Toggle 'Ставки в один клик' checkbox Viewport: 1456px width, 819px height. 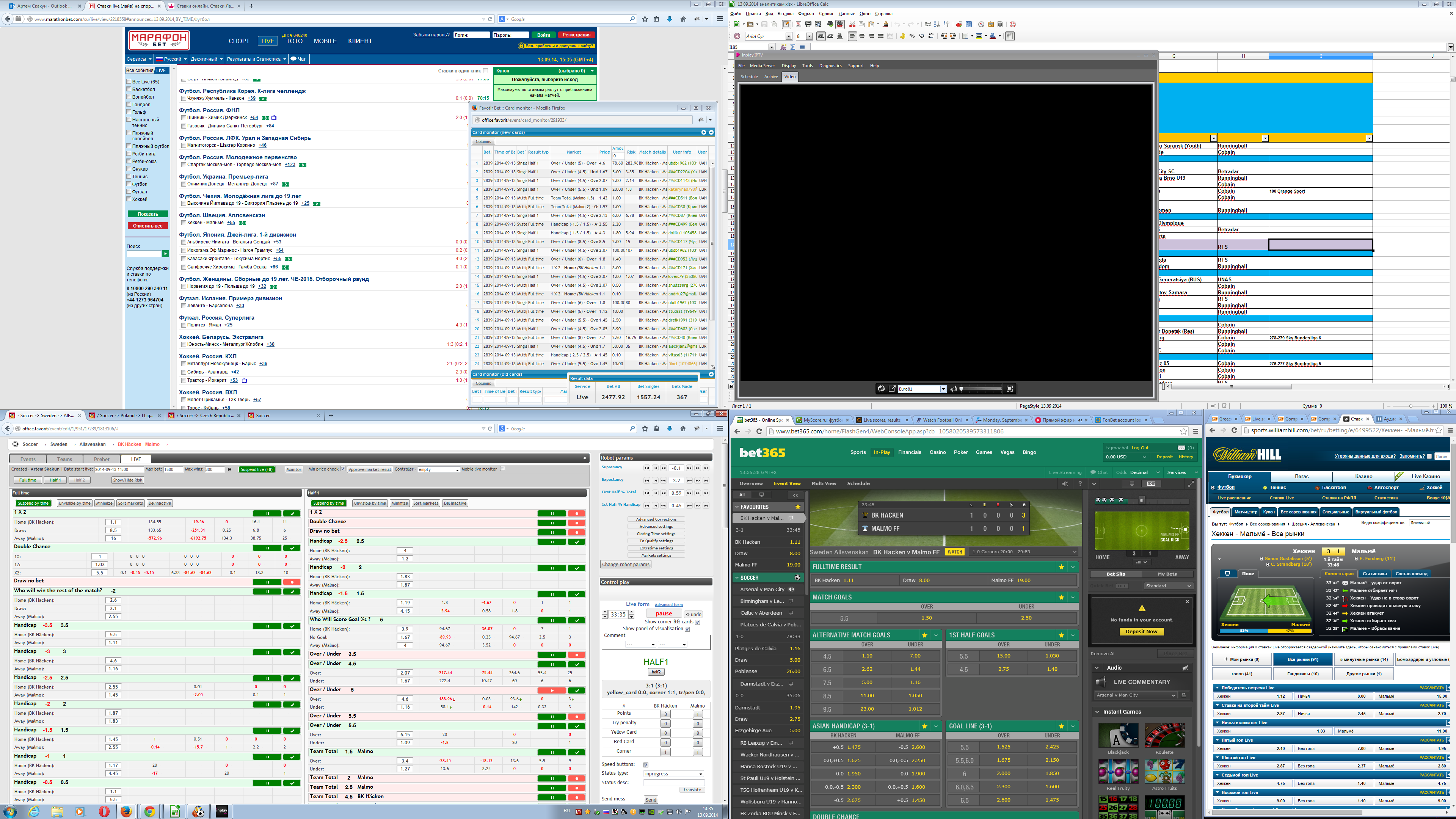(x=485, y=71)
